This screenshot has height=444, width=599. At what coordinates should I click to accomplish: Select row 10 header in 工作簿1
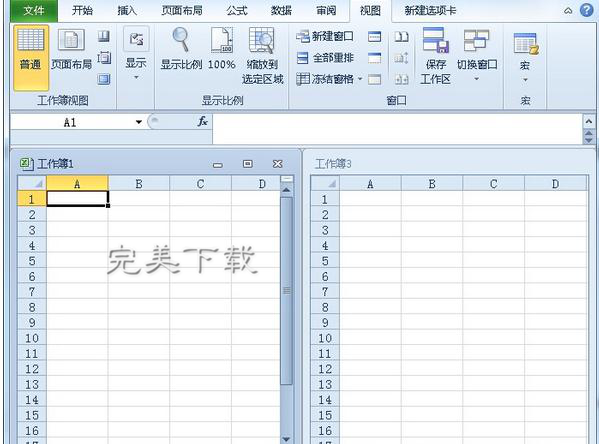click(32, 338)
